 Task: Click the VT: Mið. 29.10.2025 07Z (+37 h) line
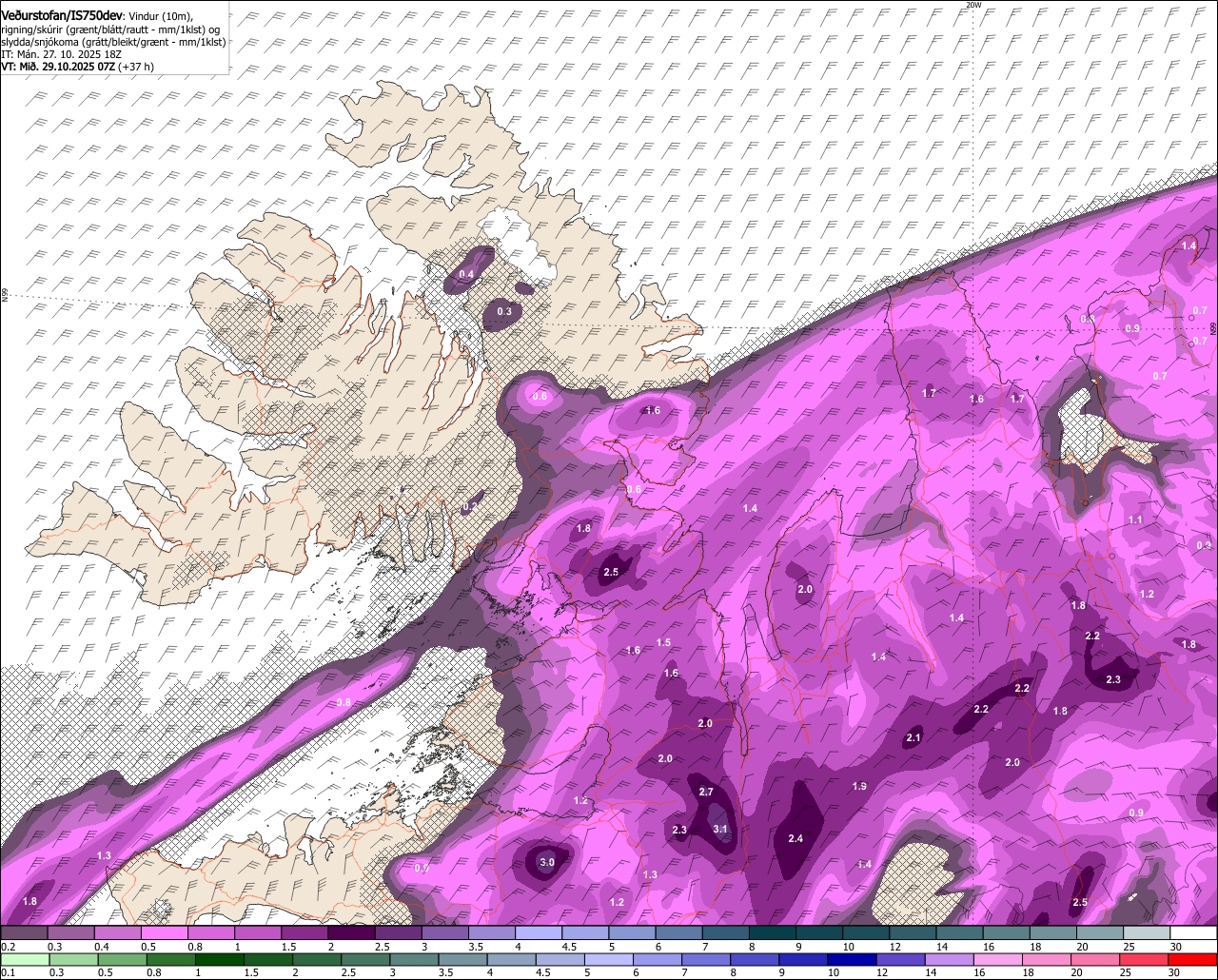click(x=77, y=67)
